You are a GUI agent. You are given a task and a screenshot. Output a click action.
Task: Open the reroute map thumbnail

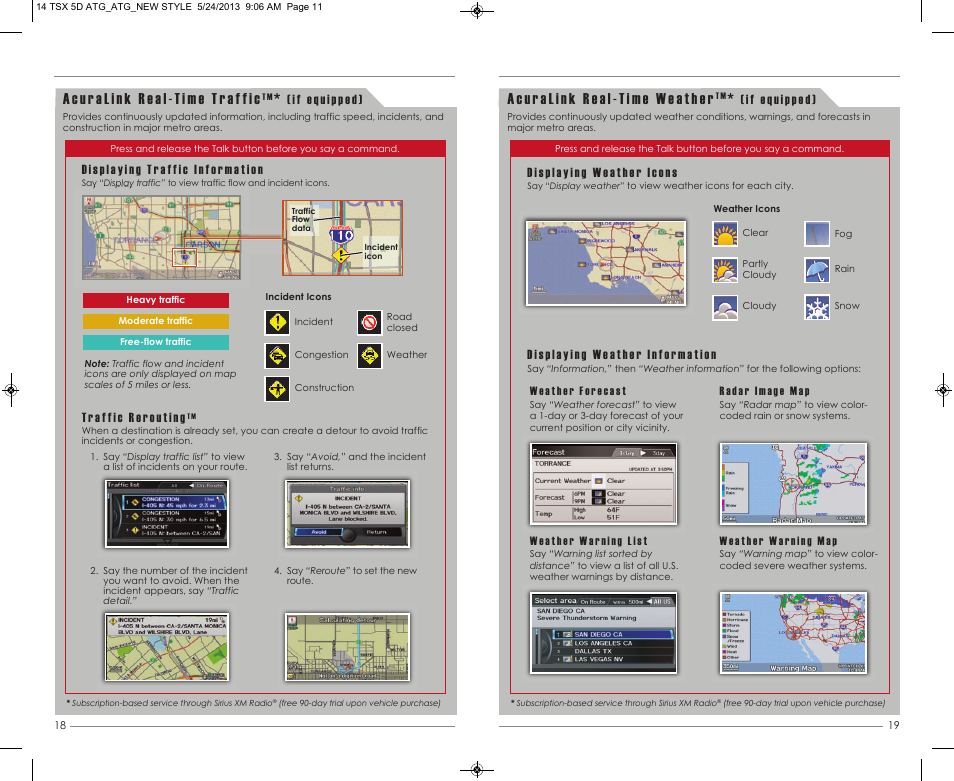click(x=347, y=647)
